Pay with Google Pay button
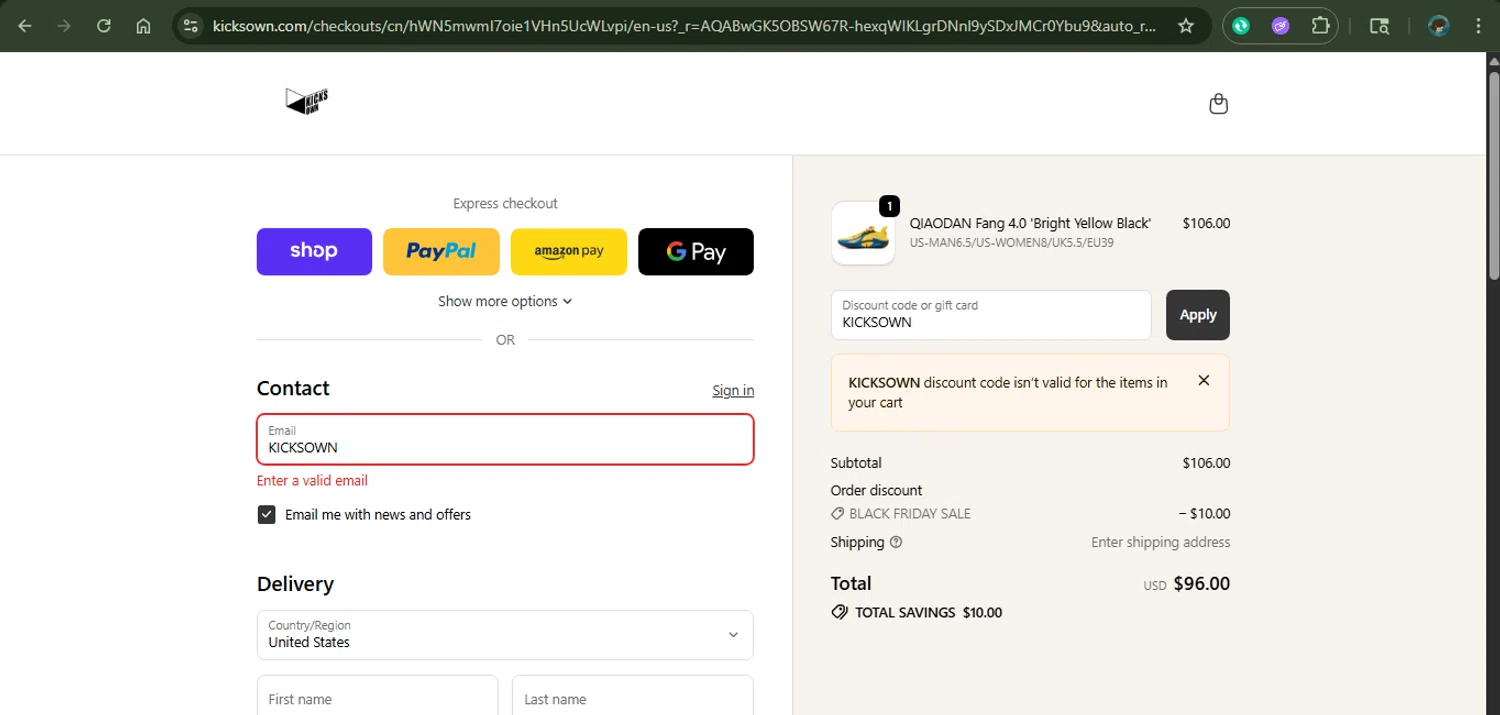 [x=696, y=252]
